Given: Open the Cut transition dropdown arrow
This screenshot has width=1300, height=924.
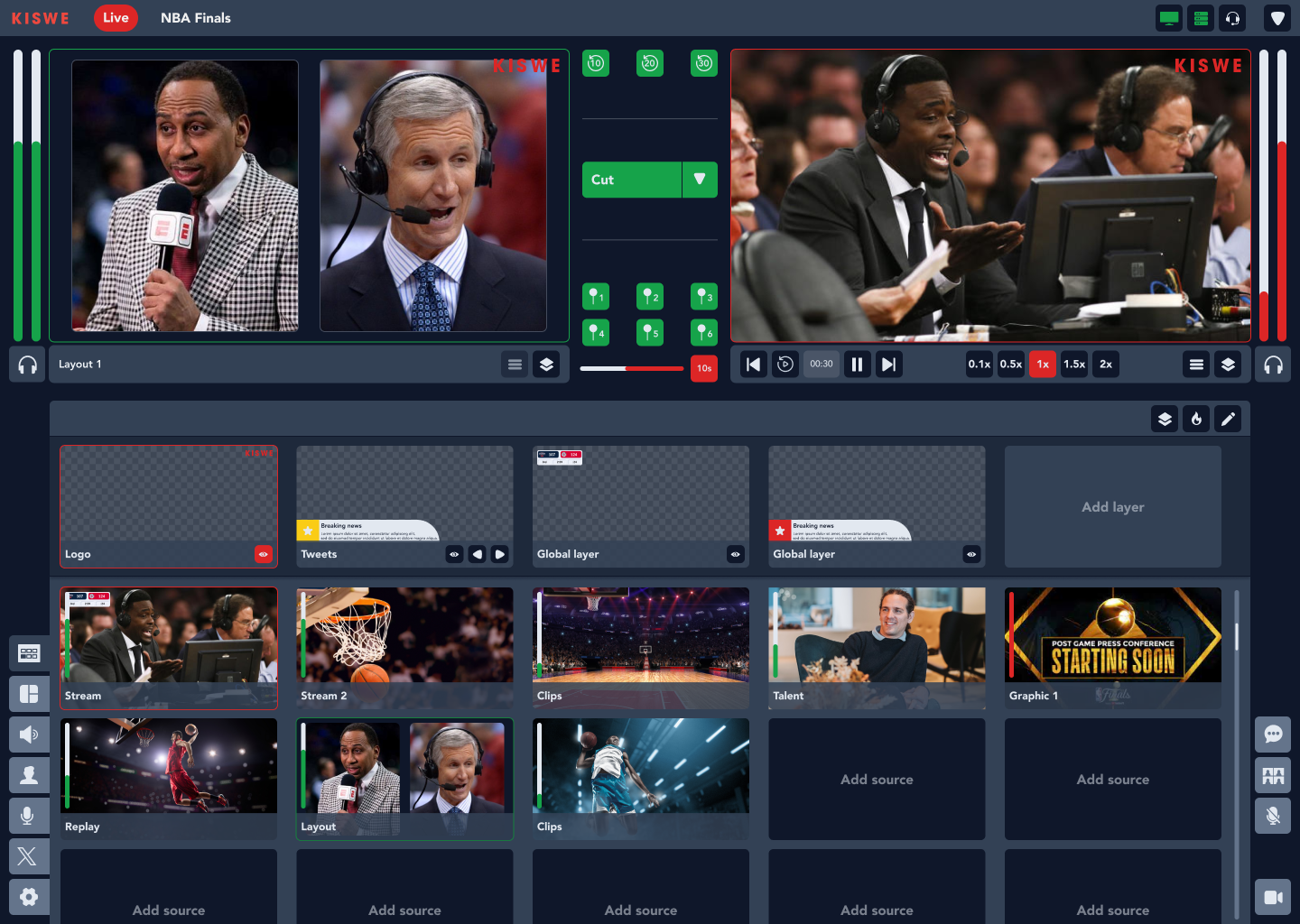Looking at the screenshot, I should pyautogui.click(x=699, y=180).
